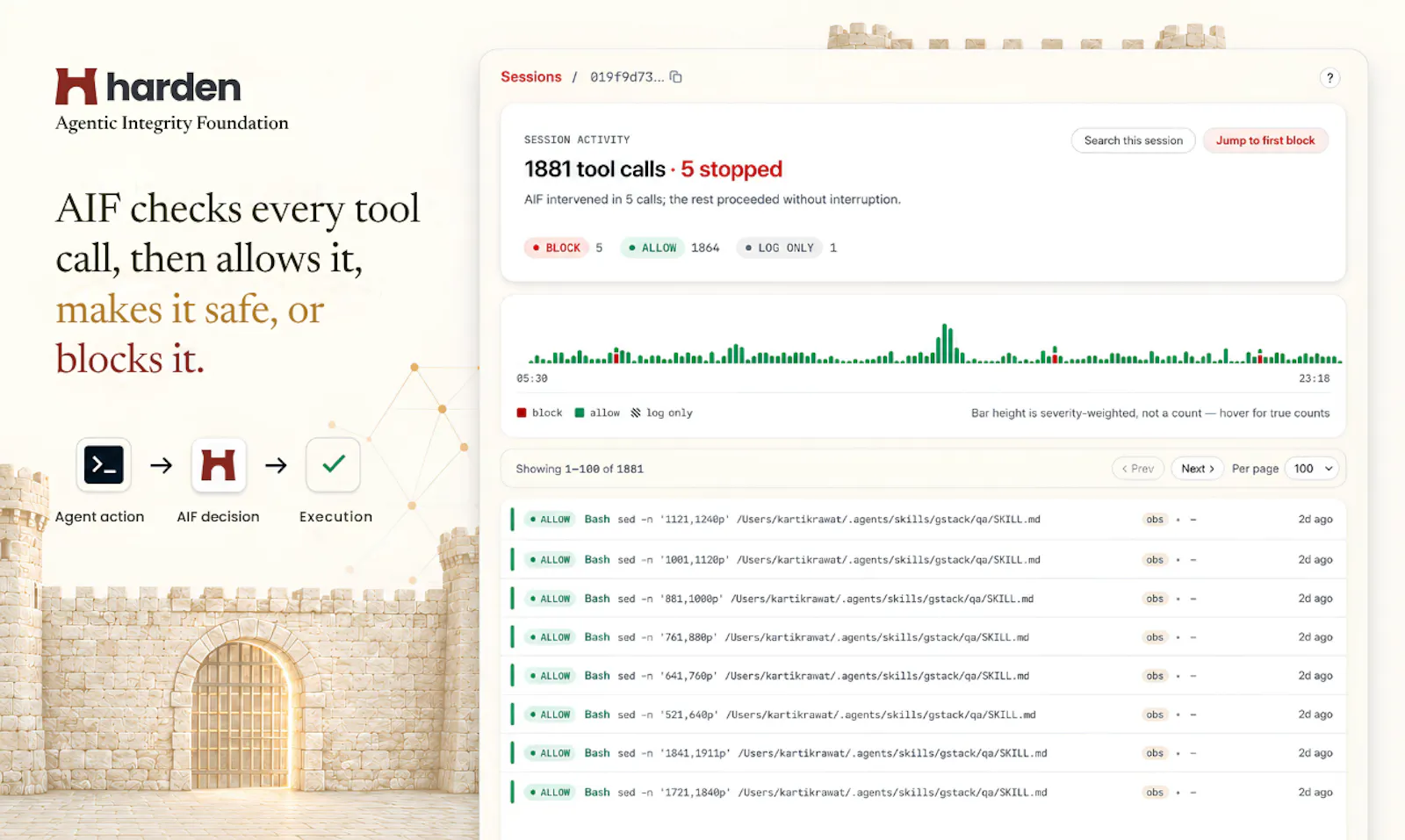Open the sed '881,1000p' row
1405x840 pixels.
[x=923, y=599]
